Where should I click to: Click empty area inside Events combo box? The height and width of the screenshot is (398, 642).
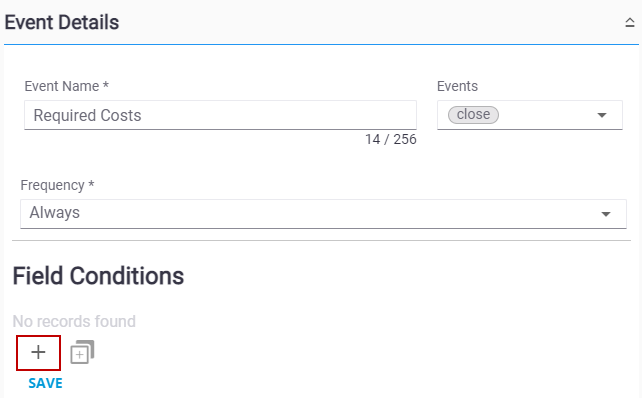pyautogui.click(x=547, y=115)
